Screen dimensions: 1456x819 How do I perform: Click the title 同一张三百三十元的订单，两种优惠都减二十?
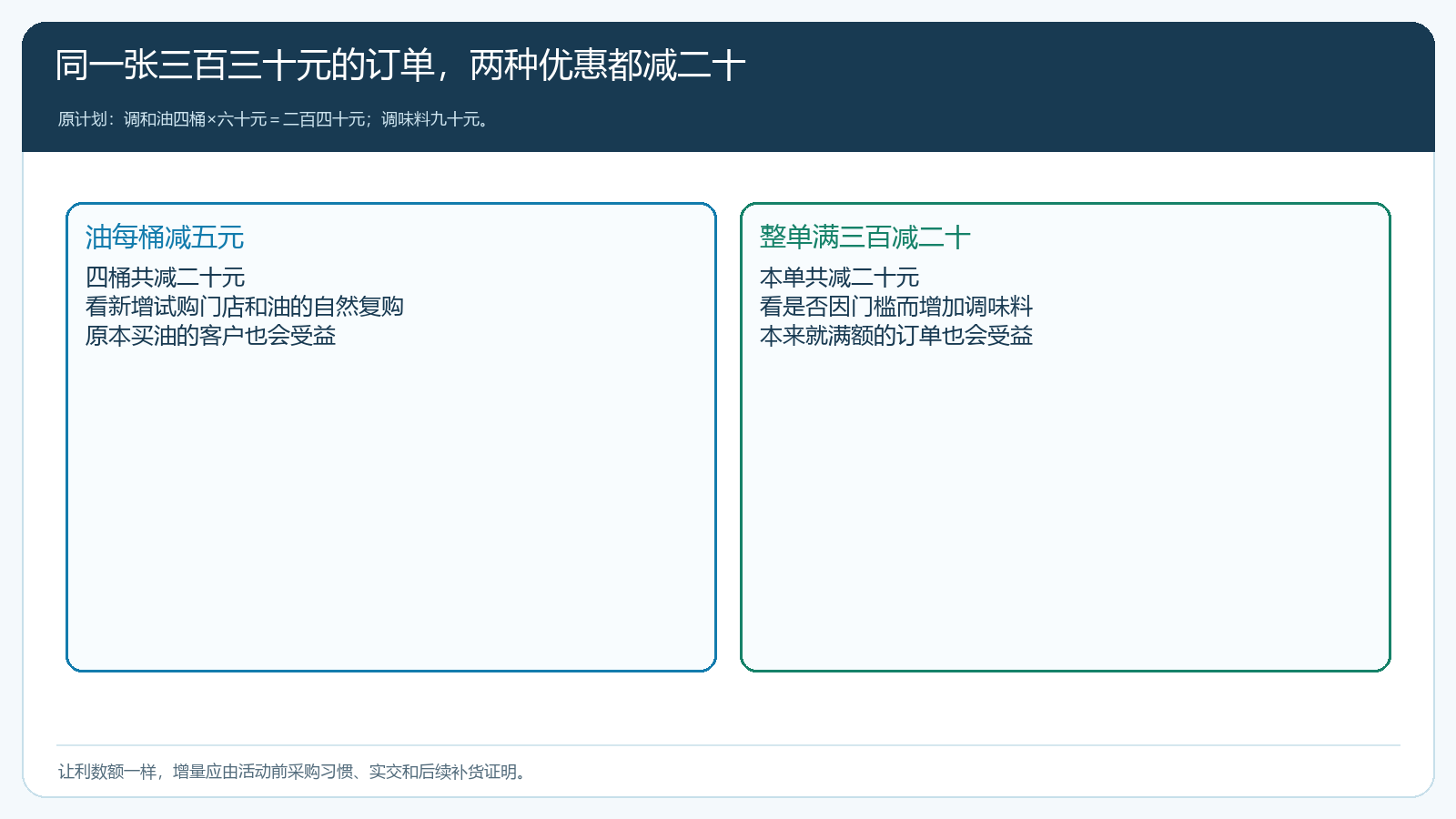400,66
